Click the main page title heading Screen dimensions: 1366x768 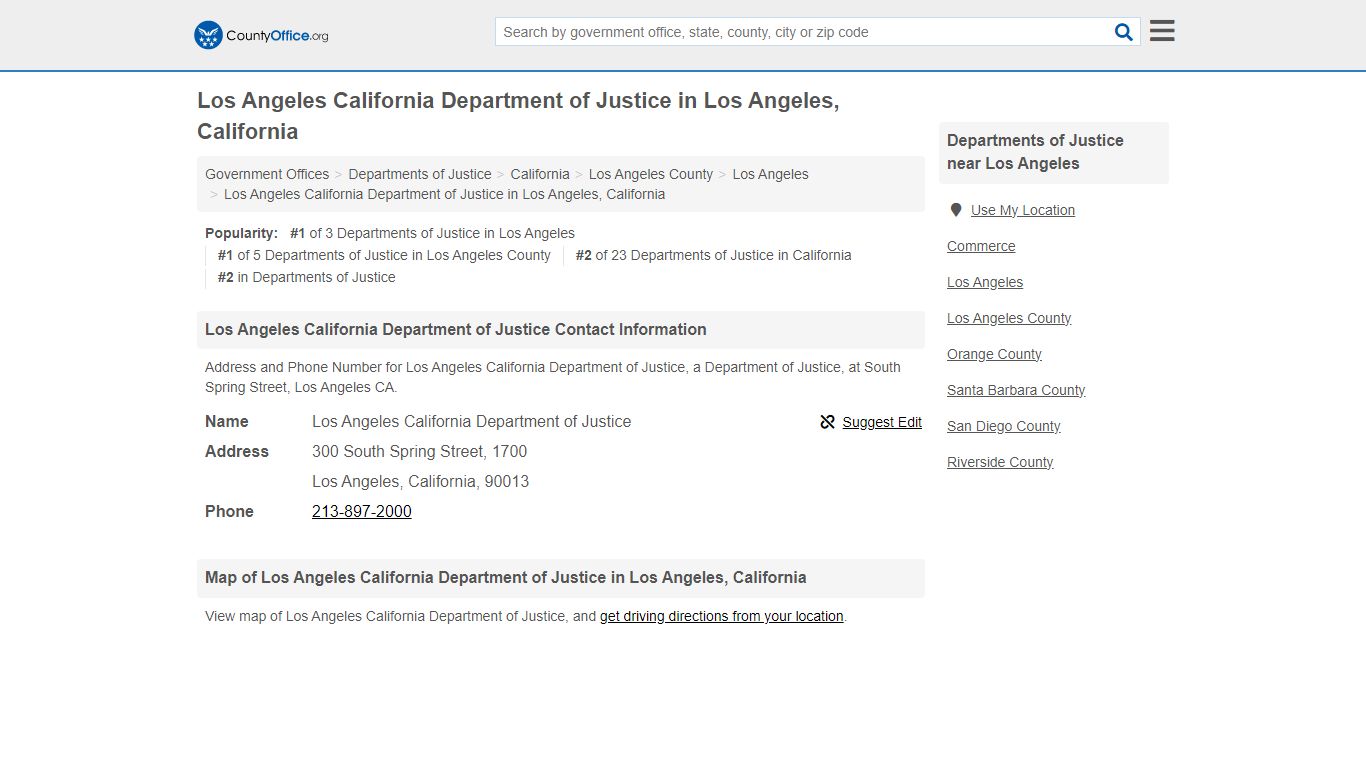[x=518, y=116]
